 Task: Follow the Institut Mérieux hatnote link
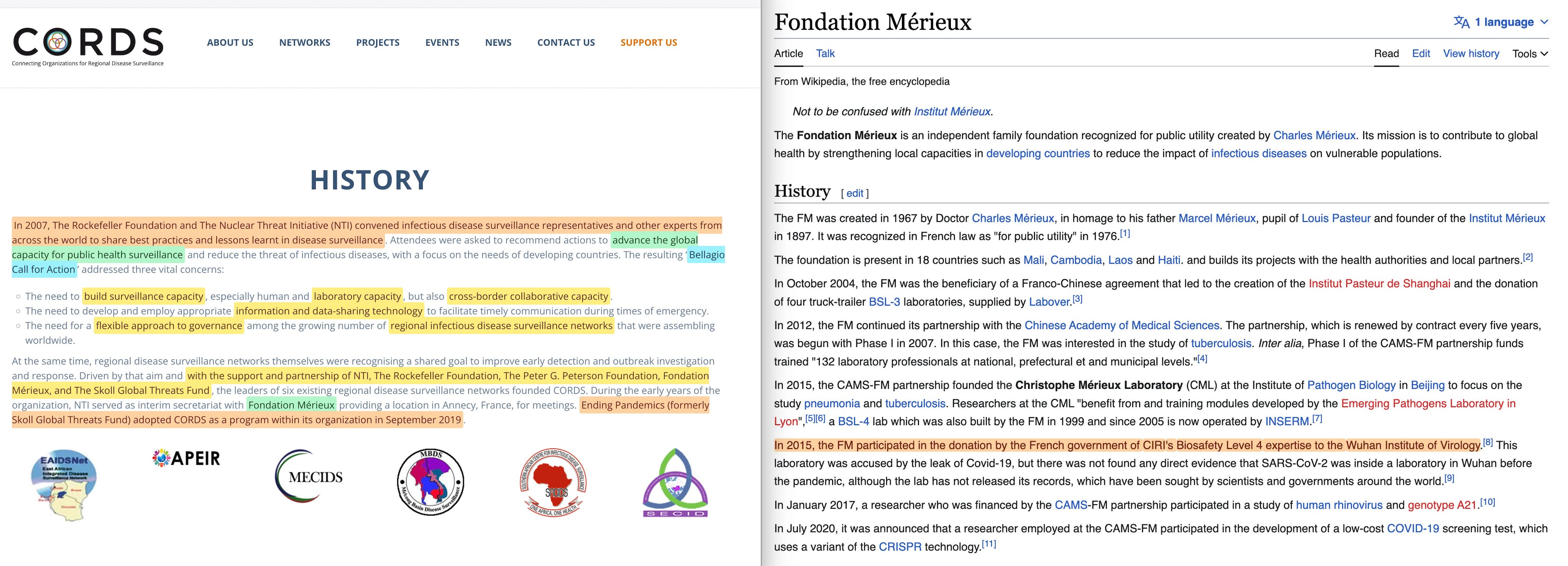952,111
